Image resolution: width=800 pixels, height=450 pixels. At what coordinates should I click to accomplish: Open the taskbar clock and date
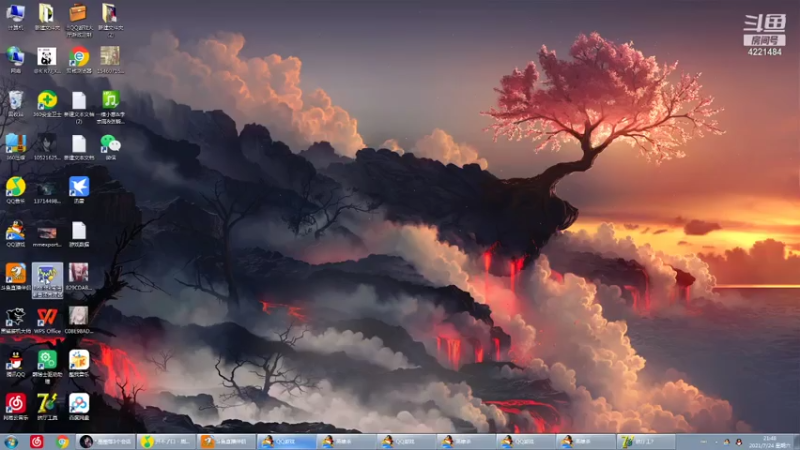[769, 442]
